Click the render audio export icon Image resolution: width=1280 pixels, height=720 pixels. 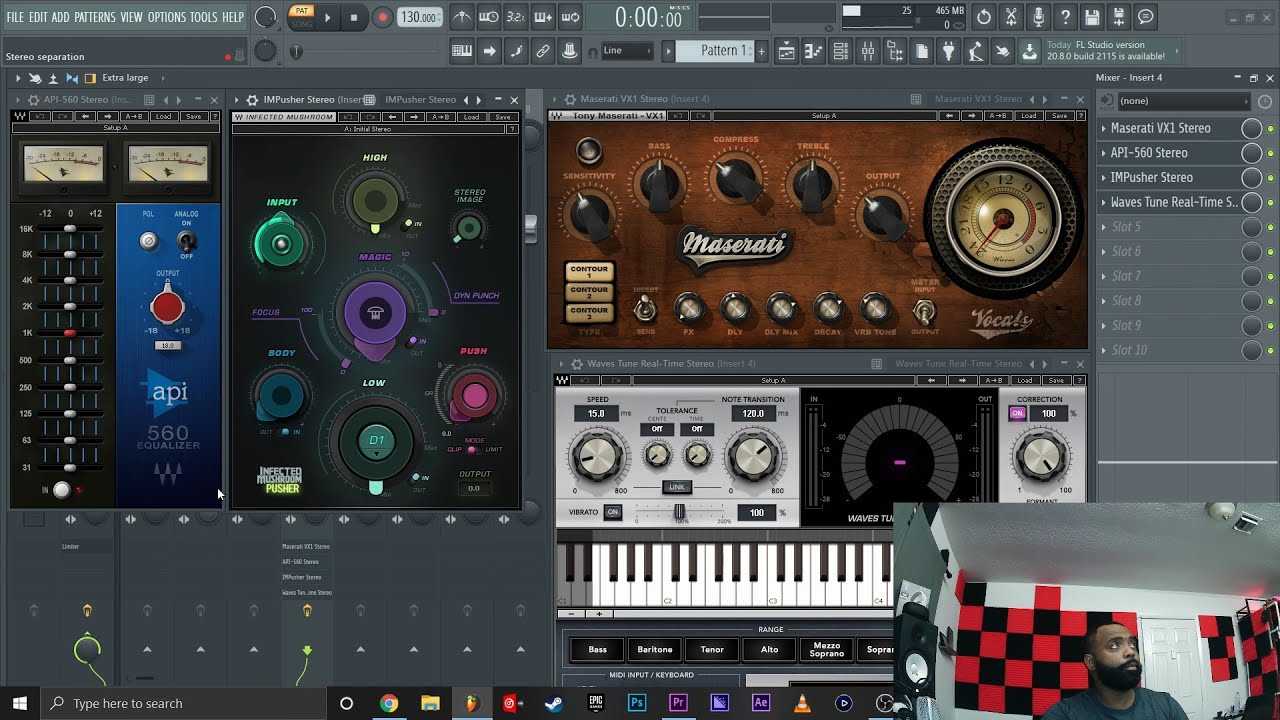pyautogui.click(x=1119, y=17)
